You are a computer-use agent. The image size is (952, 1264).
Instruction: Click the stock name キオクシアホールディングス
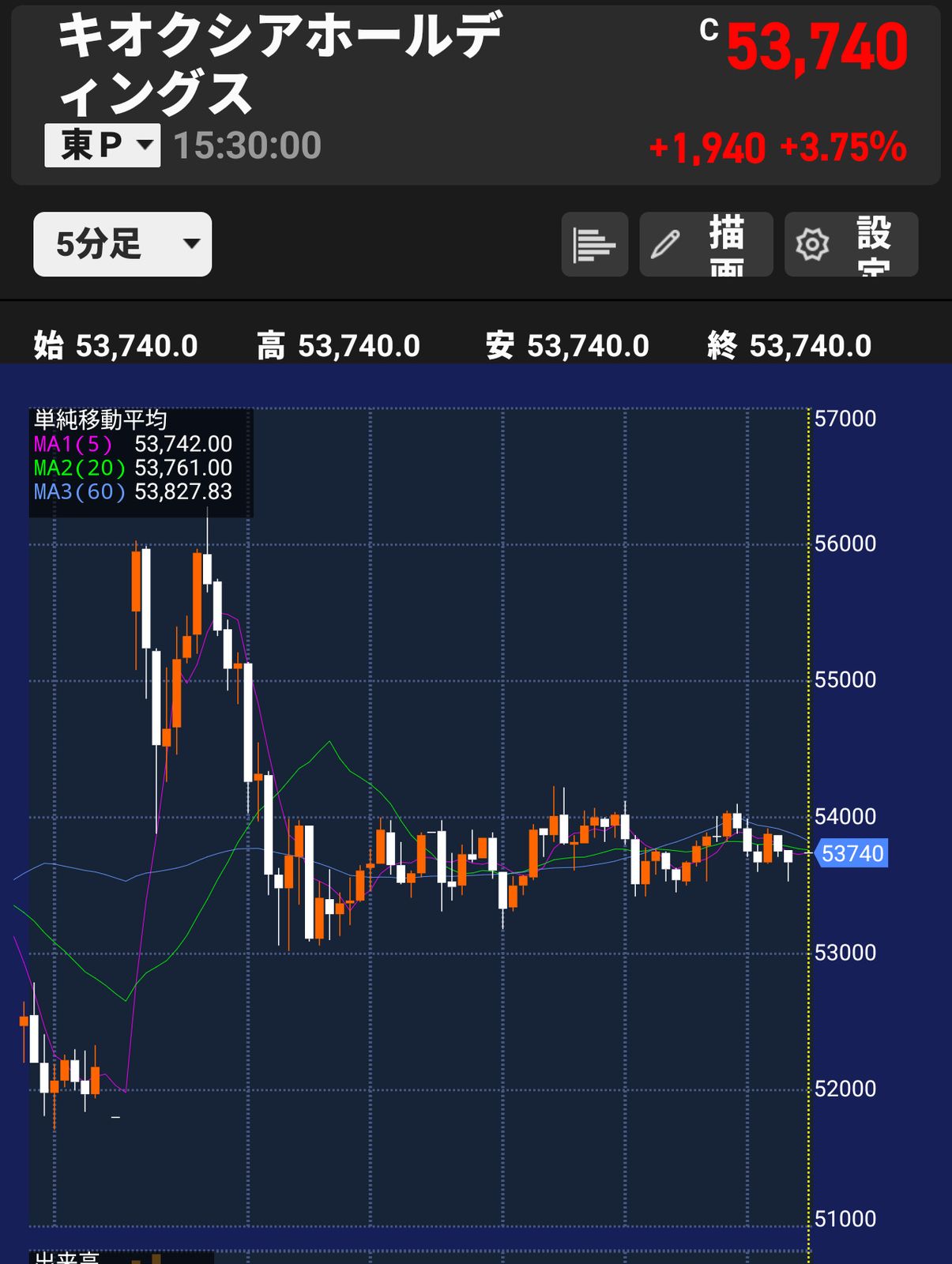tap(280, 65)
